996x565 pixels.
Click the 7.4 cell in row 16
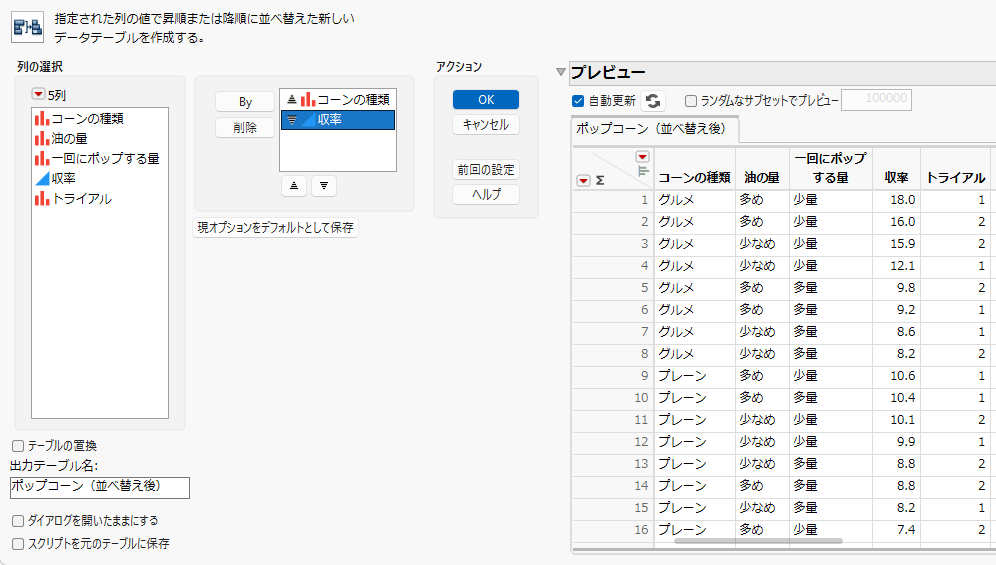pos(896,529)
